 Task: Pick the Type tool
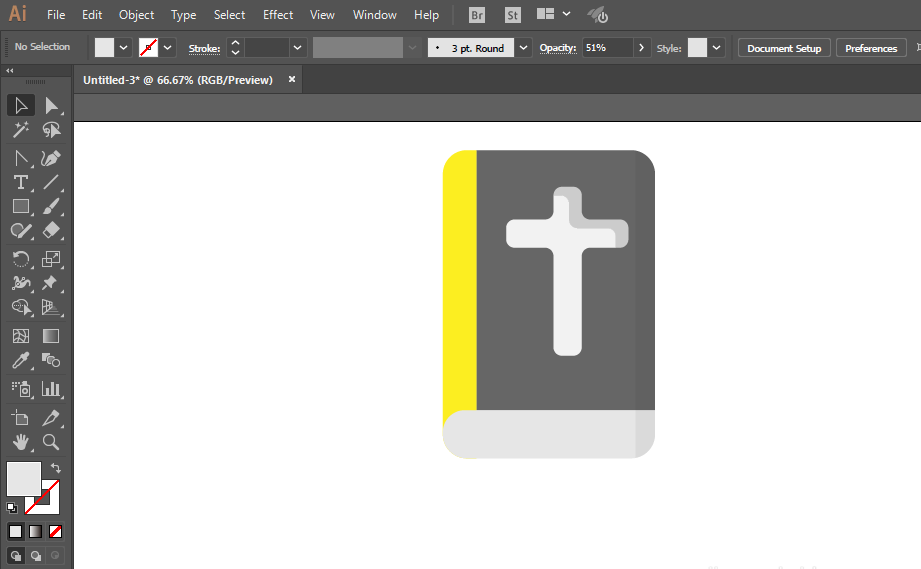pos(21,183)
